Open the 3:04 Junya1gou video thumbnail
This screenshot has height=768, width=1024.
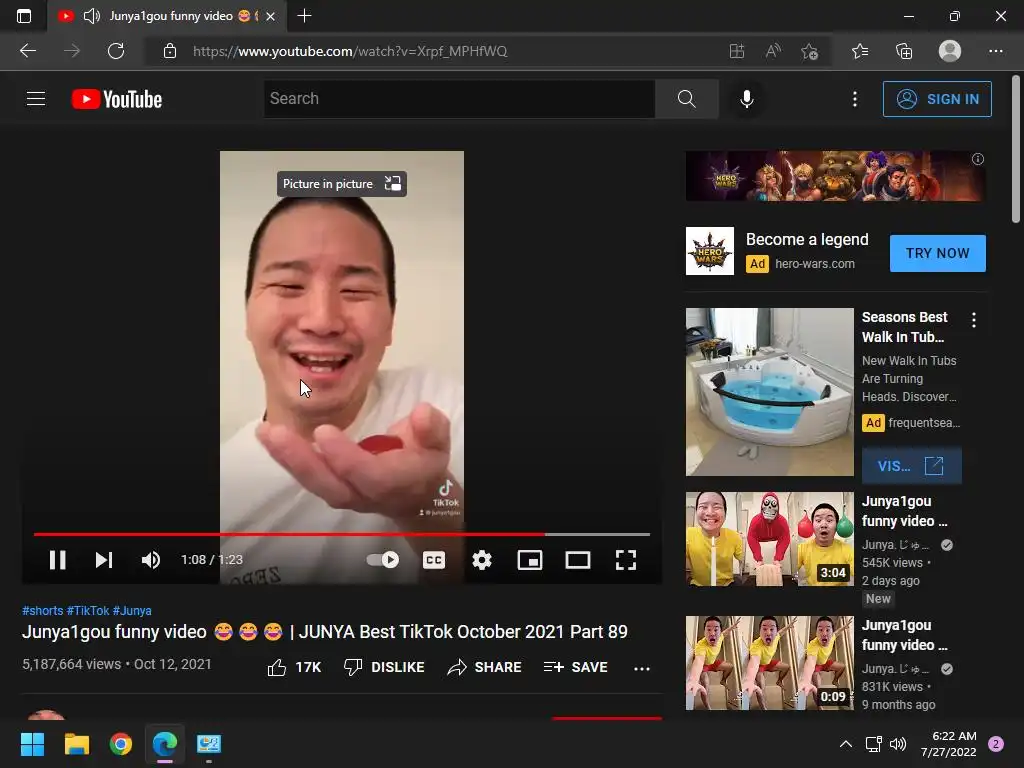769,539
